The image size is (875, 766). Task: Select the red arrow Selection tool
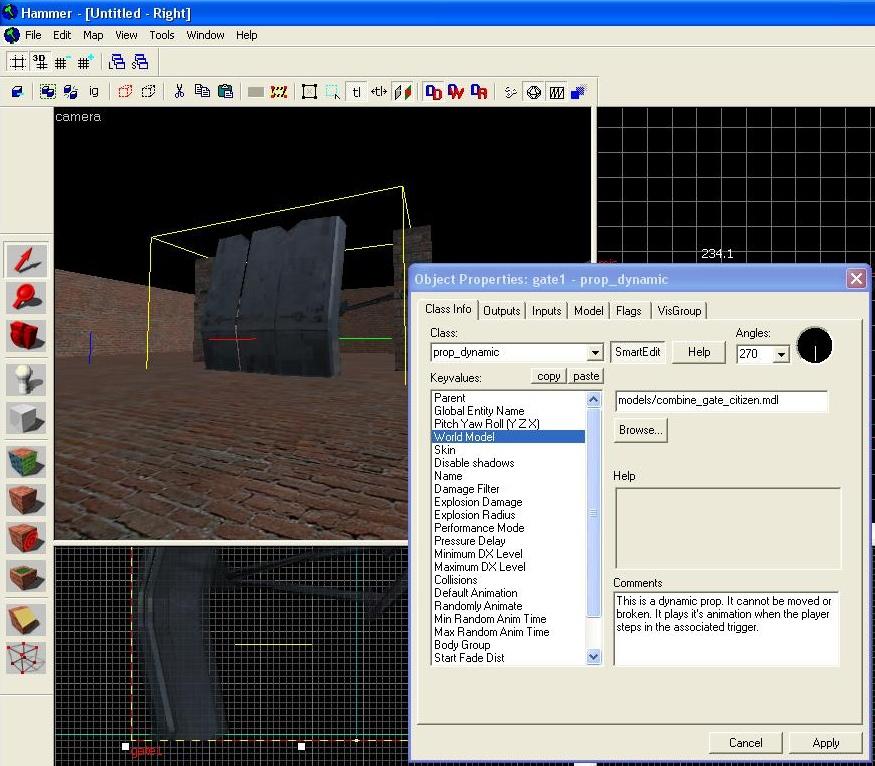click(x=26, y=260)
